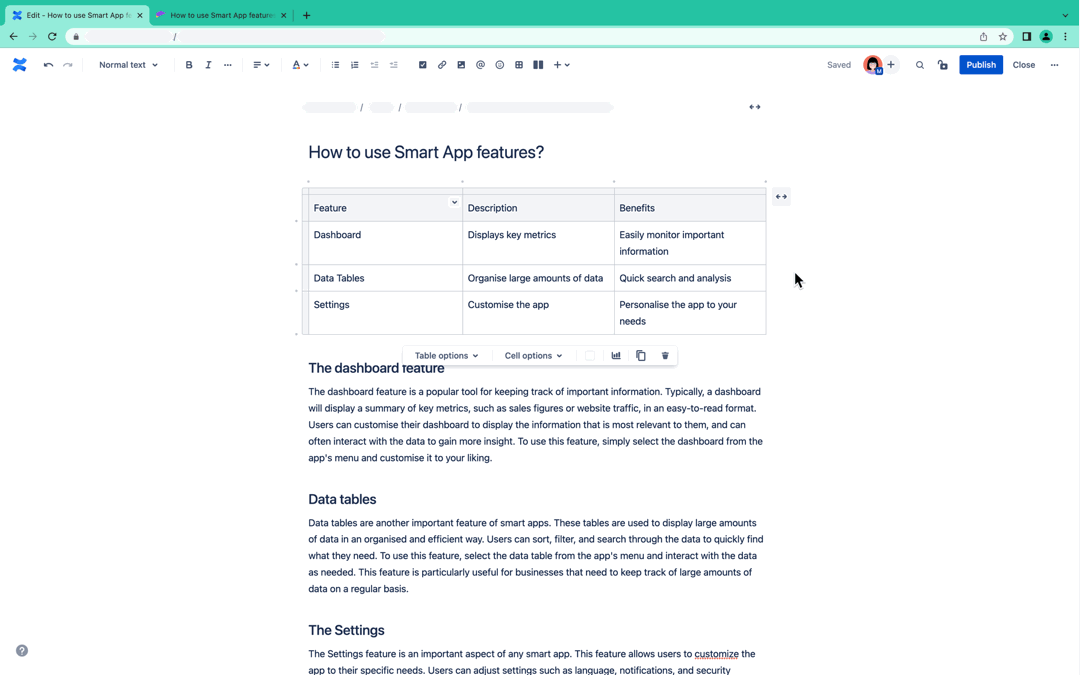Insert an image or file
Screen dimensions: 1080x675
pos(461,65)
